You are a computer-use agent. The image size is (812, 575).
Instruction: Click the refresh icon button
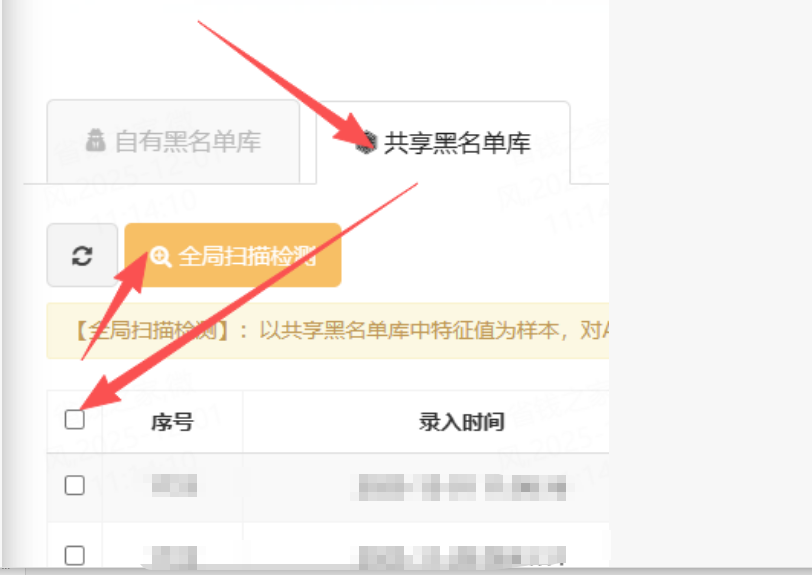pos(82,255)
